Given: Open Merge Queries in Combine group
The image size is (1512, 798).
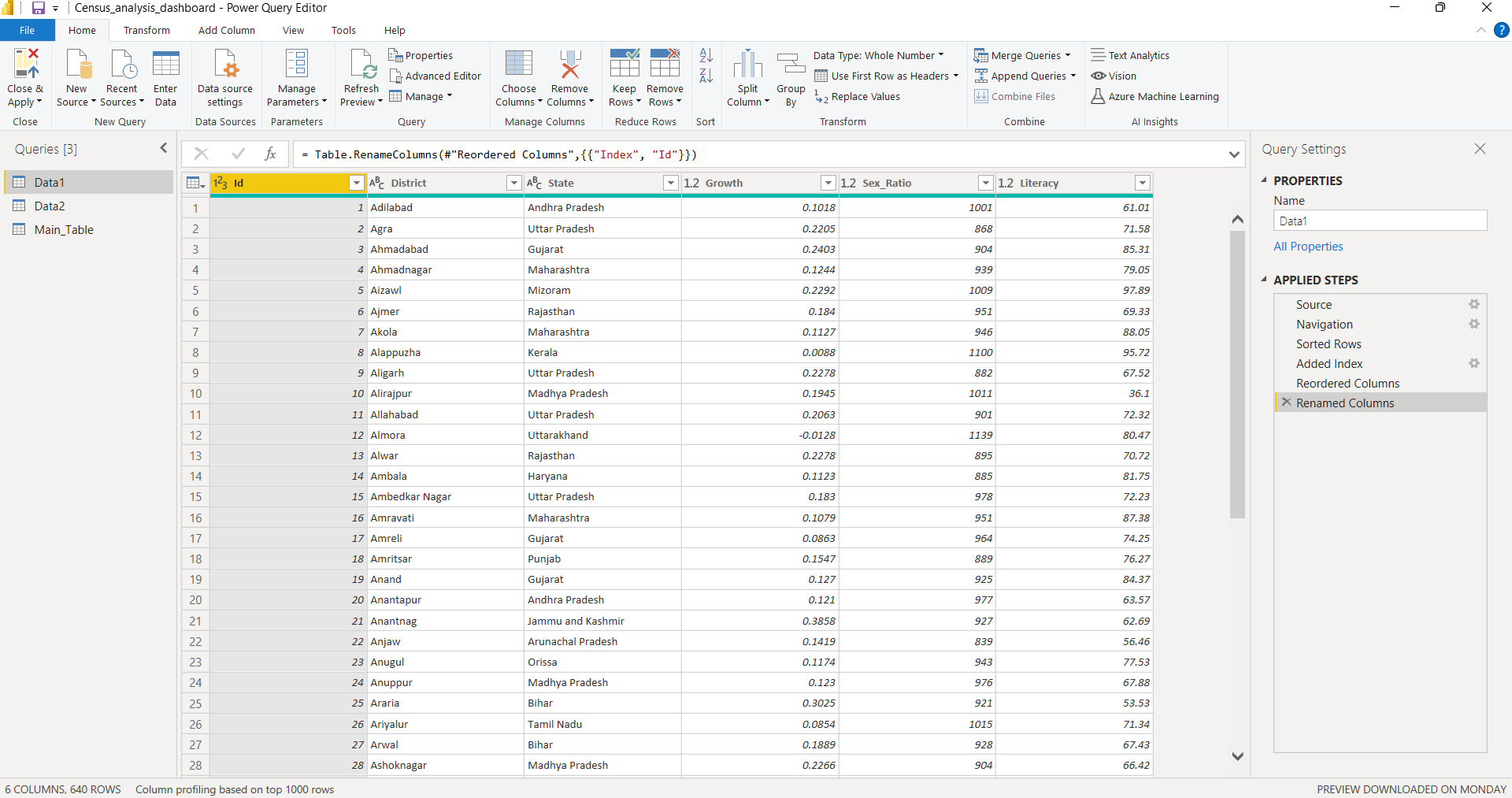Looking at the screenshot, I should click(1021, 55).
